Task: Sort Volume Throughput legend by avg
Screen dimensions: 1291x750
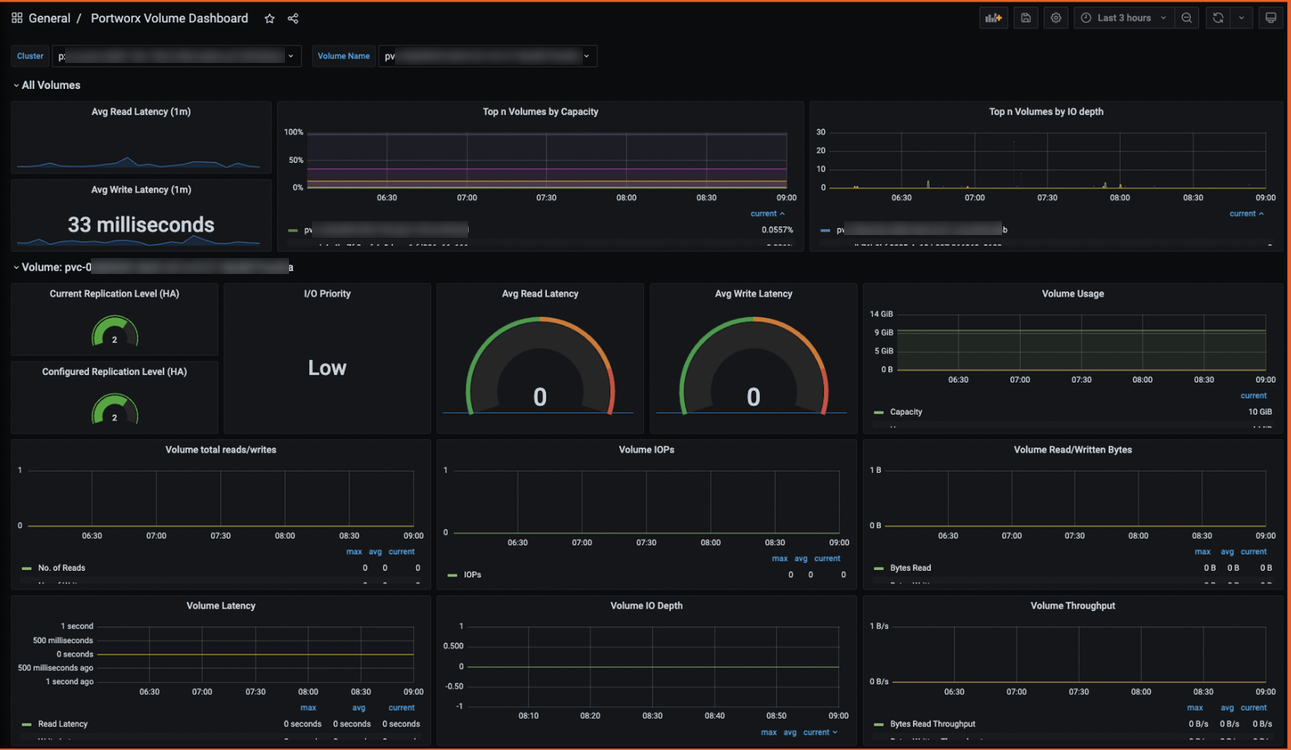Action: click(x=1227, y=708)
